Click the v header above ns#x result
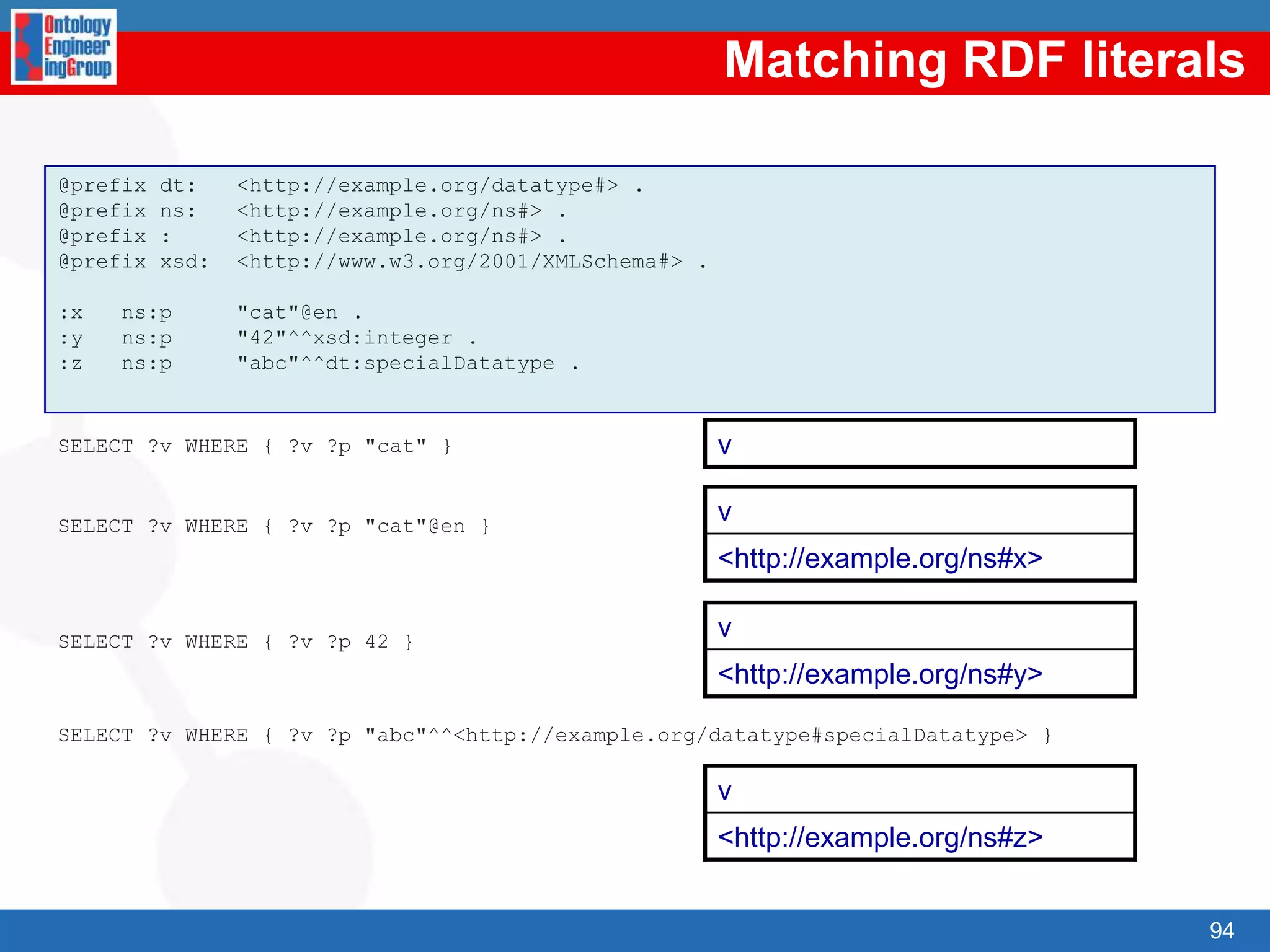The height and width of the screenshot is (952, 1270). point(724,512)
